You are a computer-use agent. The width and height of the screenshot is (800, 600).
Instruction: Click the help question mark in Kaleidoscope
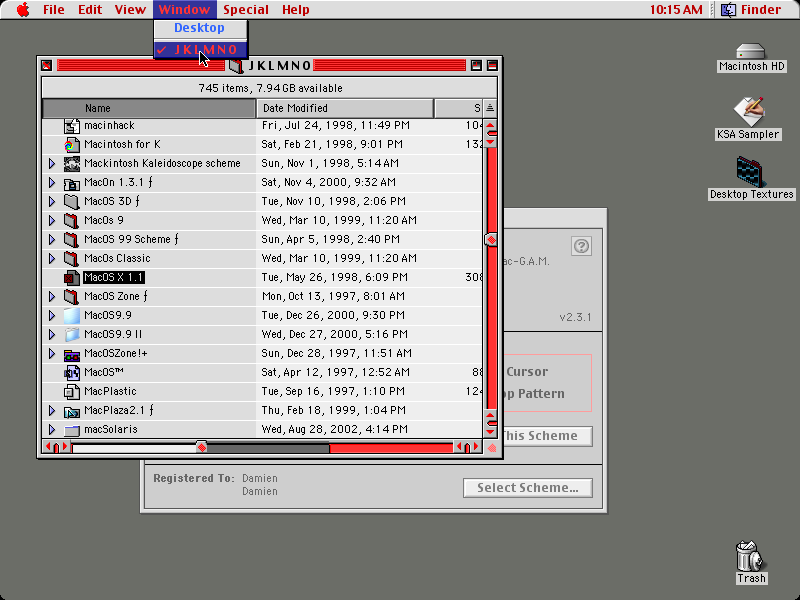(581, 246)
